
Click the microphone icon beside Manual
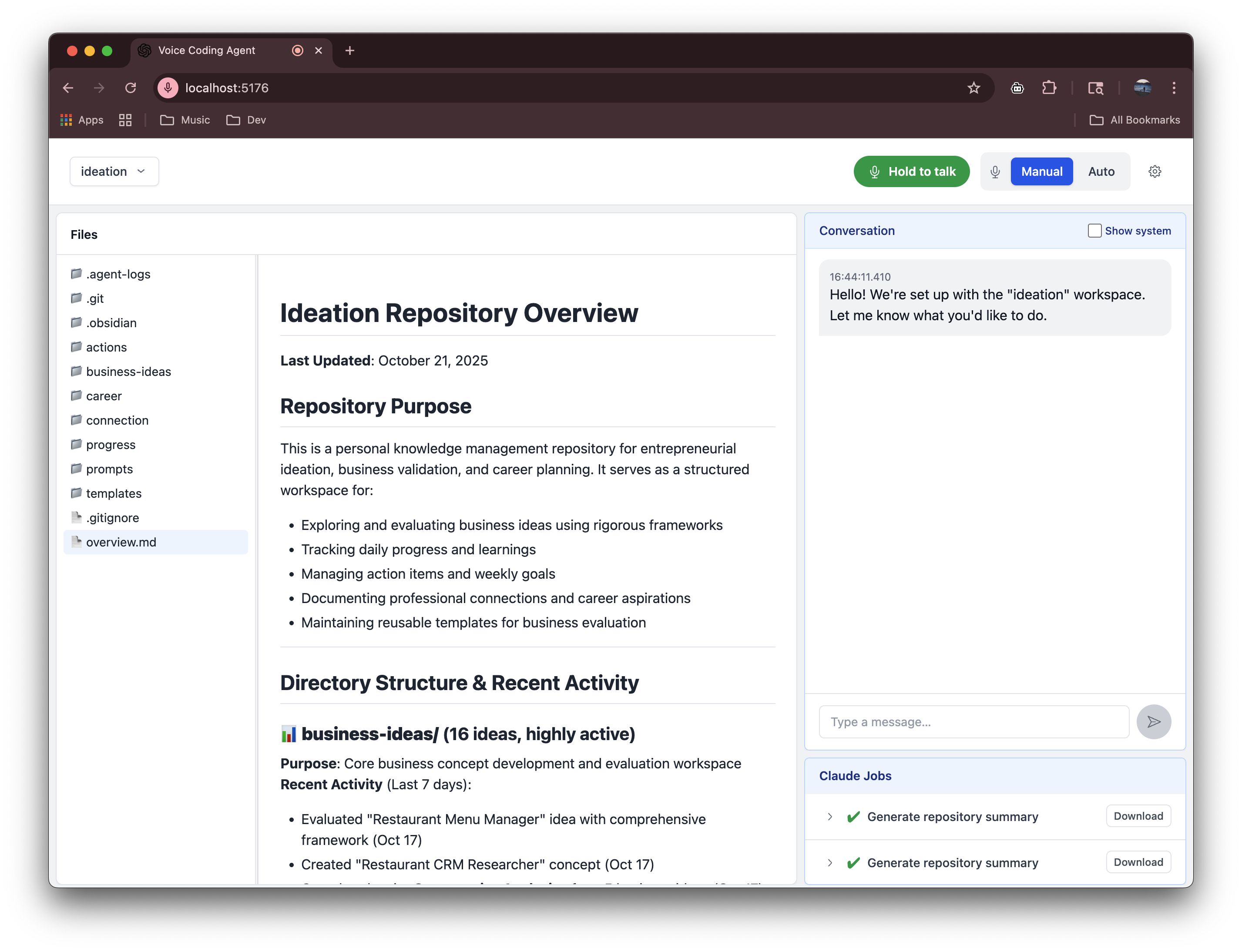pos(995,172)
